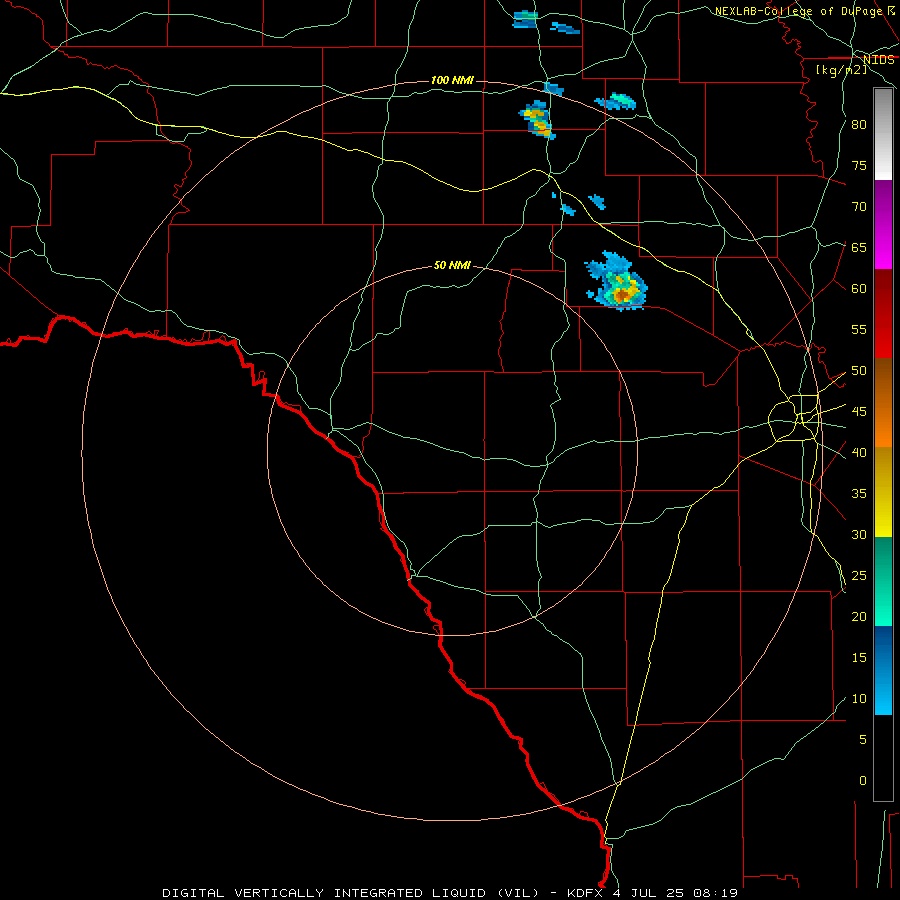Click legend value 20
The image size is (900, 900).
point(859,616)
